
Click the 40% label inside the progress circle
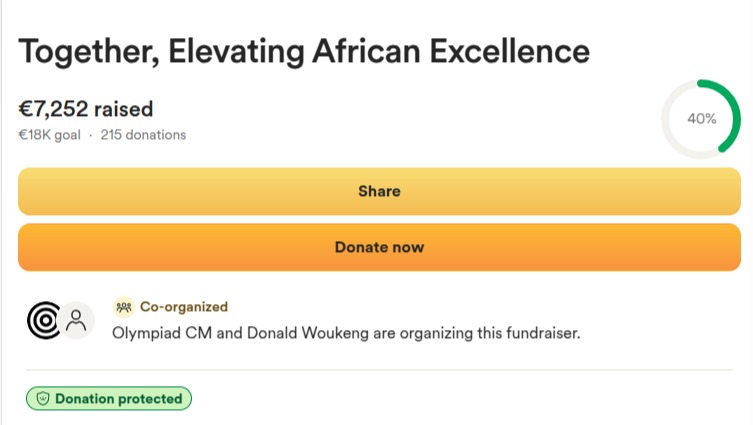coord(702,119)
